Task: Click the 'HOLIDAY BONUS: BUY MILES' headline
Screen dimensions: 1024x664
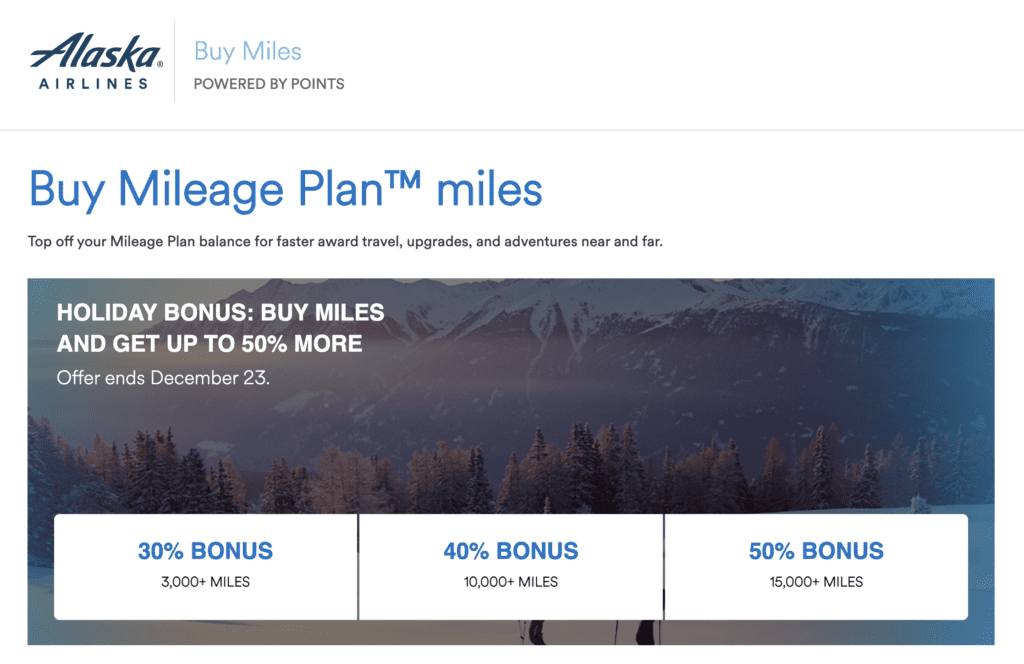Action: [220, 312]
